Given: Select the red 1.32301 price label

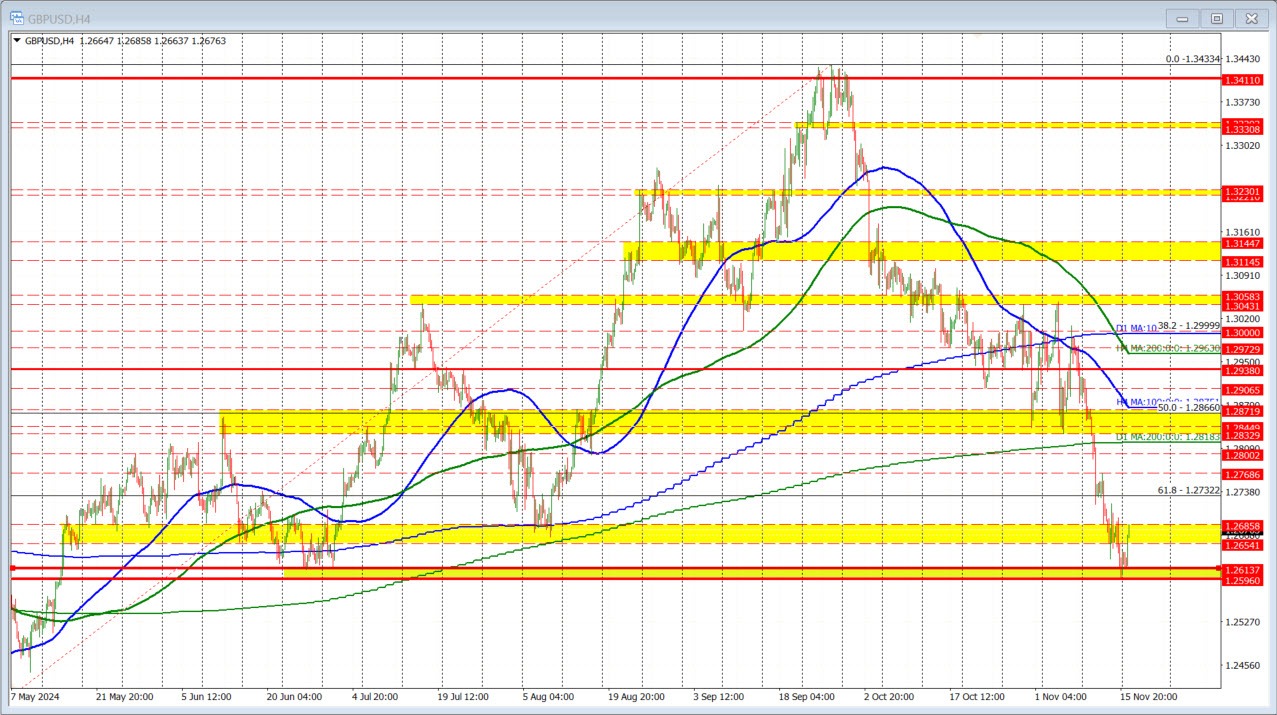Looking at the screenshot, I should point(1244,192).
